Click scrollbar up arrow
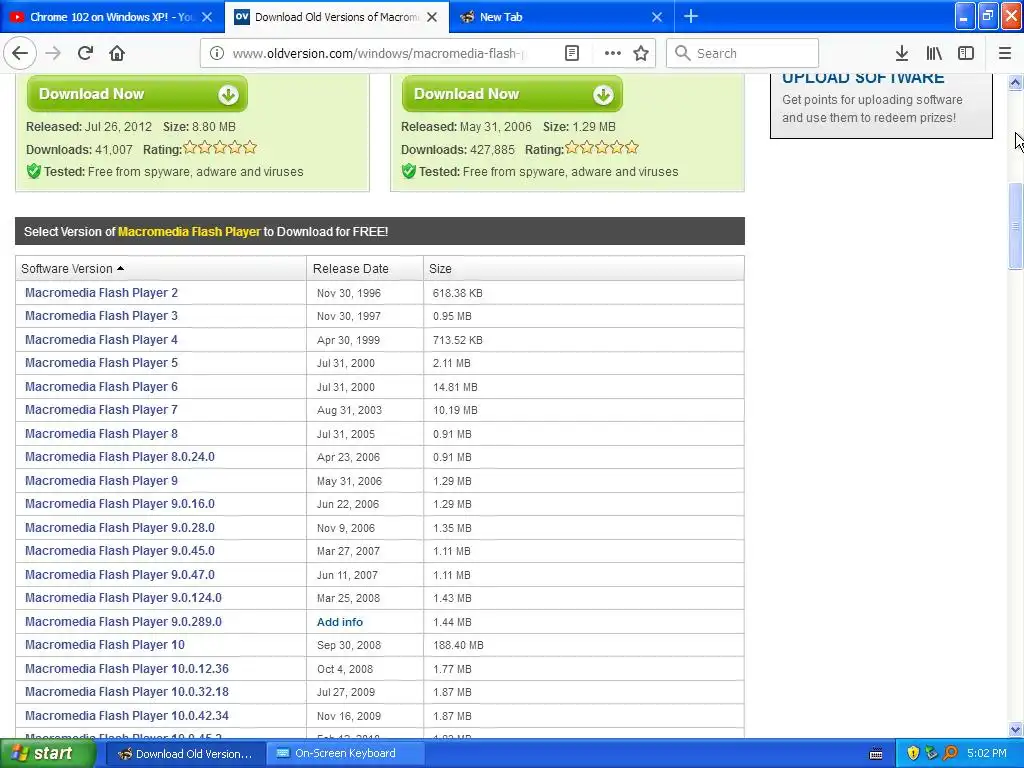The image size is (1024, 768). tap(1015, 82)
